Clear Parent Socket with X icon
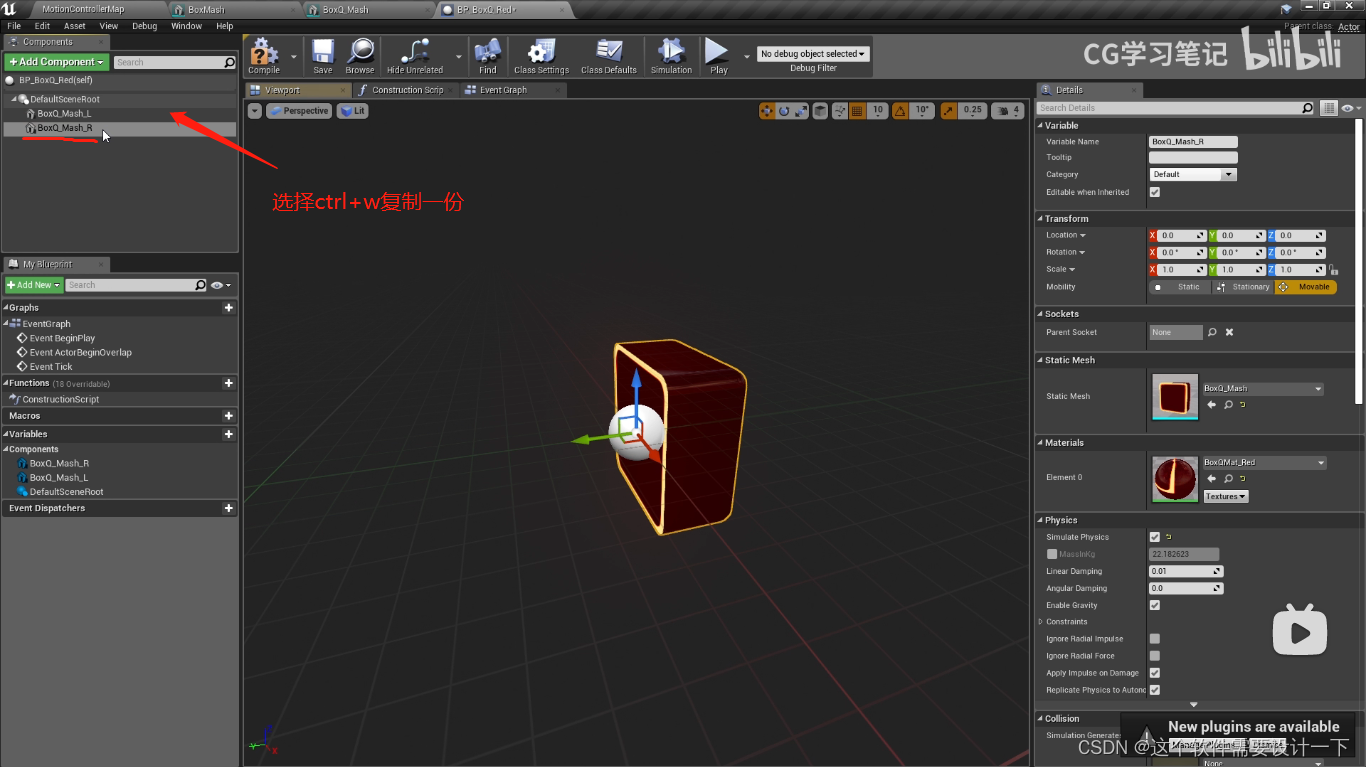This screenshot has height=767, width=1366. pyautogui.click(x=1230, y=332)
